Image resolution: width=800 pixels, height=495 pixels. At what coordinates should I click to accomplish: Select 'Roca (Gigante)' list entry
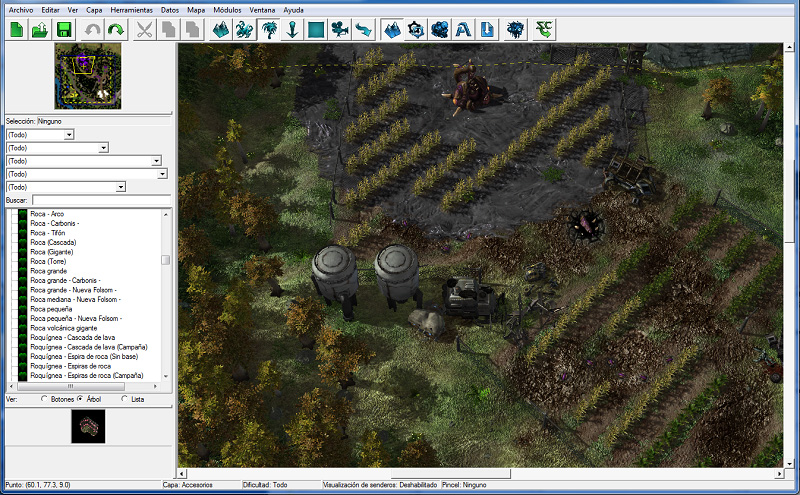click(x=52, y=252)
